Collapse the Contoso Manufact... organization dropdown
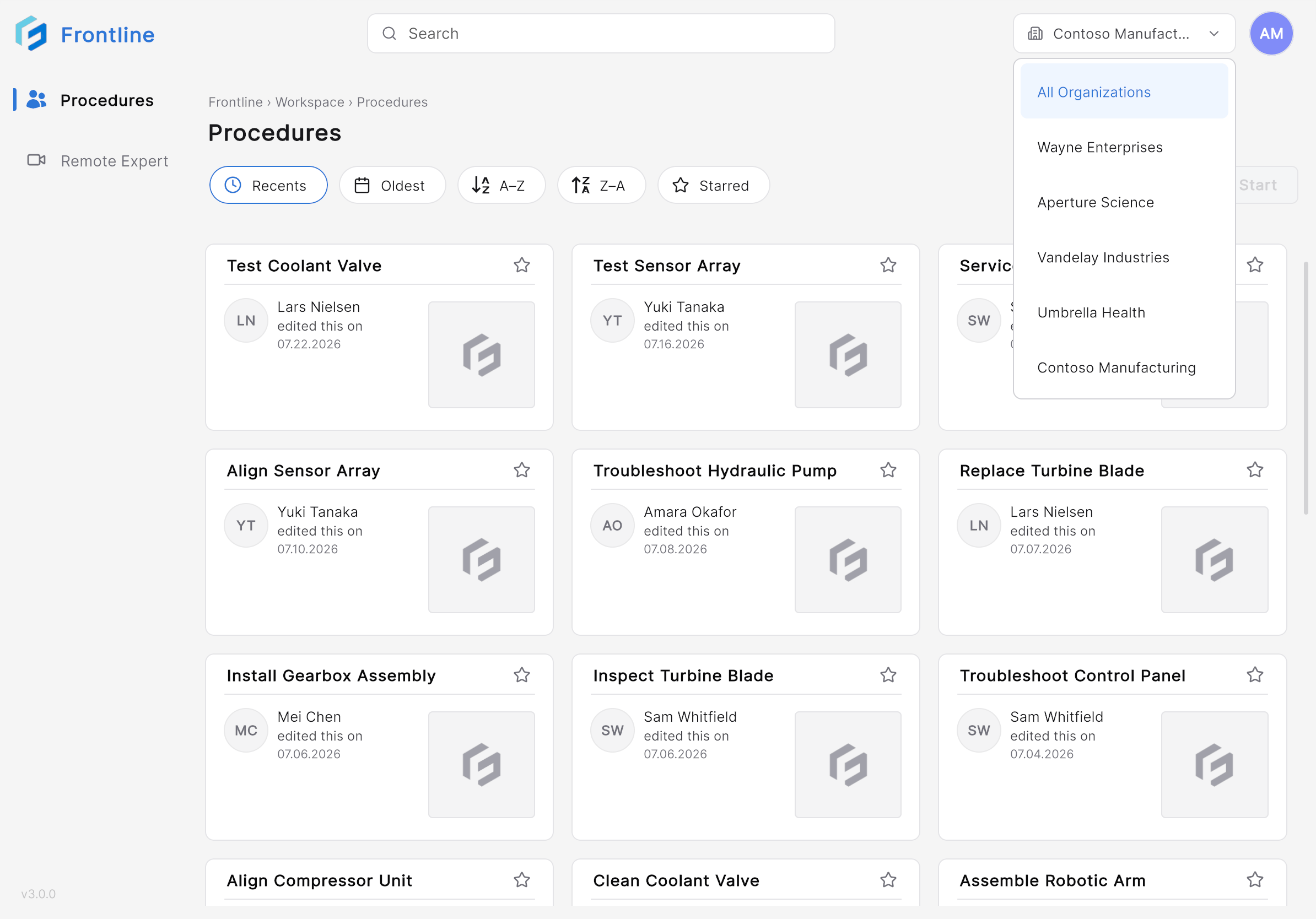 coord(1124,34)
